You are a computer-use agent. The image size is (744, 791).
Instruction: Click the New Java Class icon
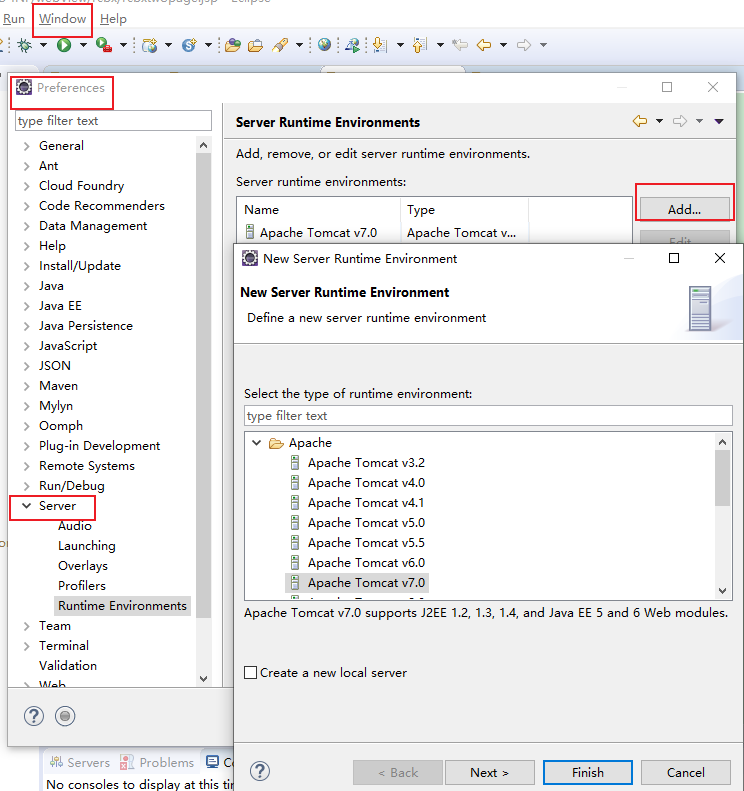(189, 45)
